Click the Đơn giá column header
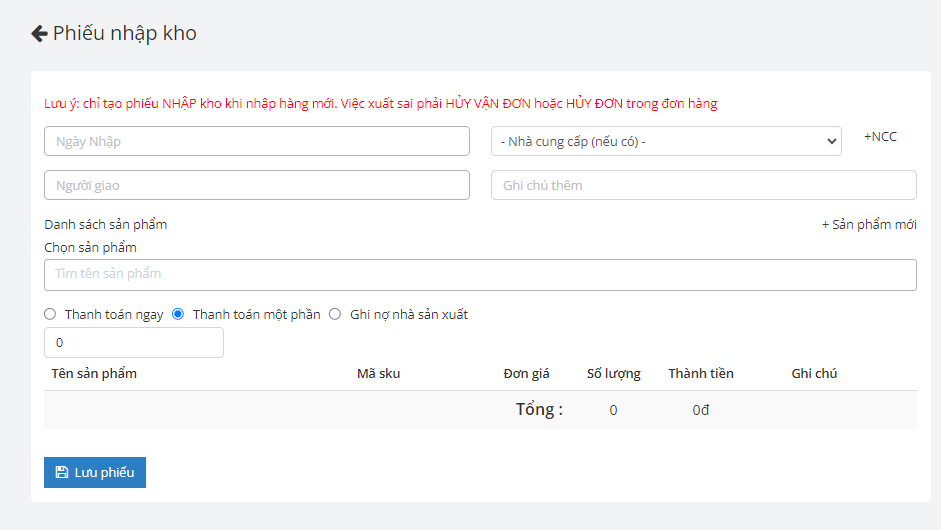 pyautogui.click(x=526, y=373)
